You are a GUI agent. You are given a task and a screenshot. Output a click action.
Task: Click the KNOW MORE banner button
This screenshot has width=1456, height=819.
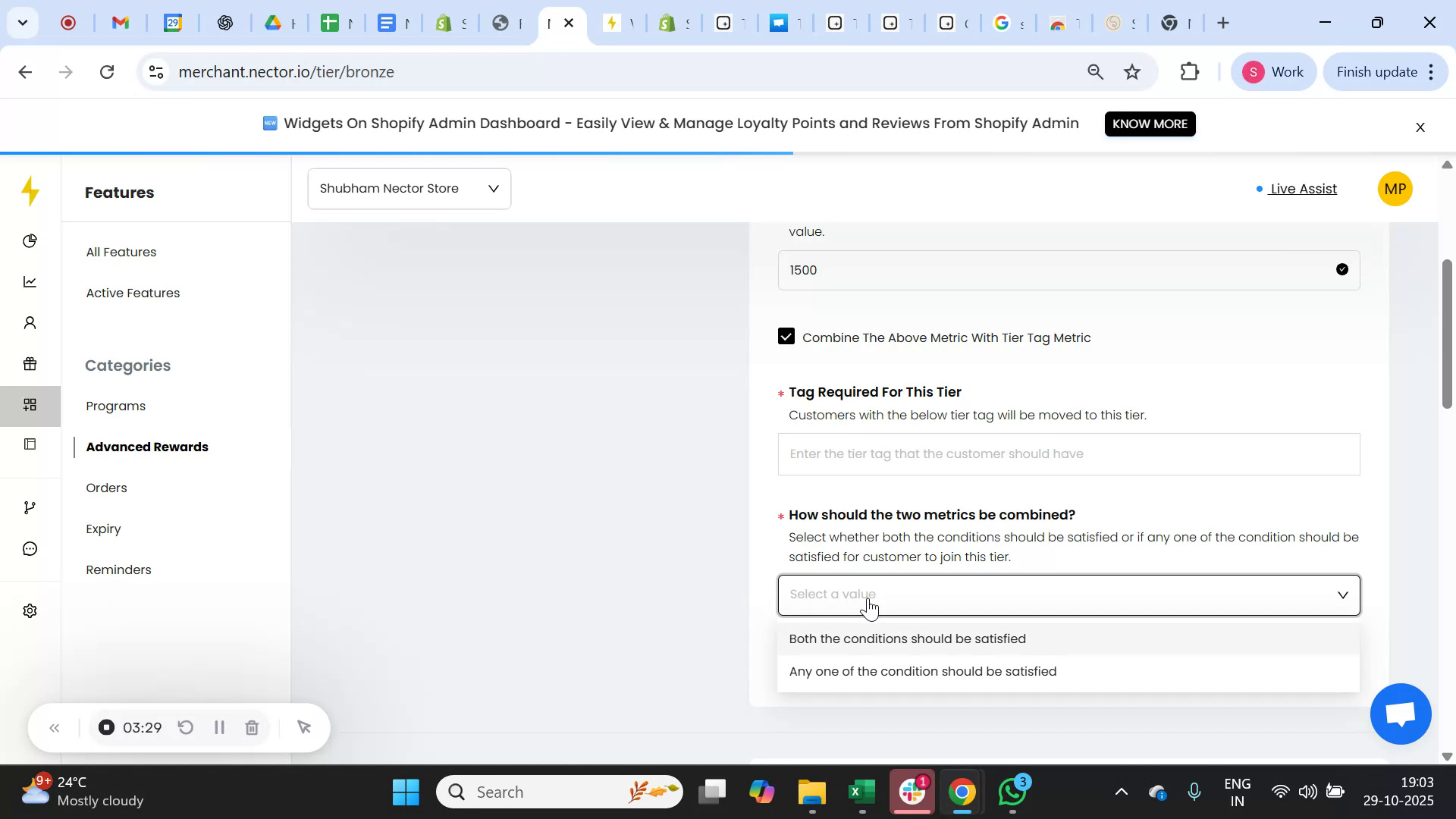point(1150,124)
